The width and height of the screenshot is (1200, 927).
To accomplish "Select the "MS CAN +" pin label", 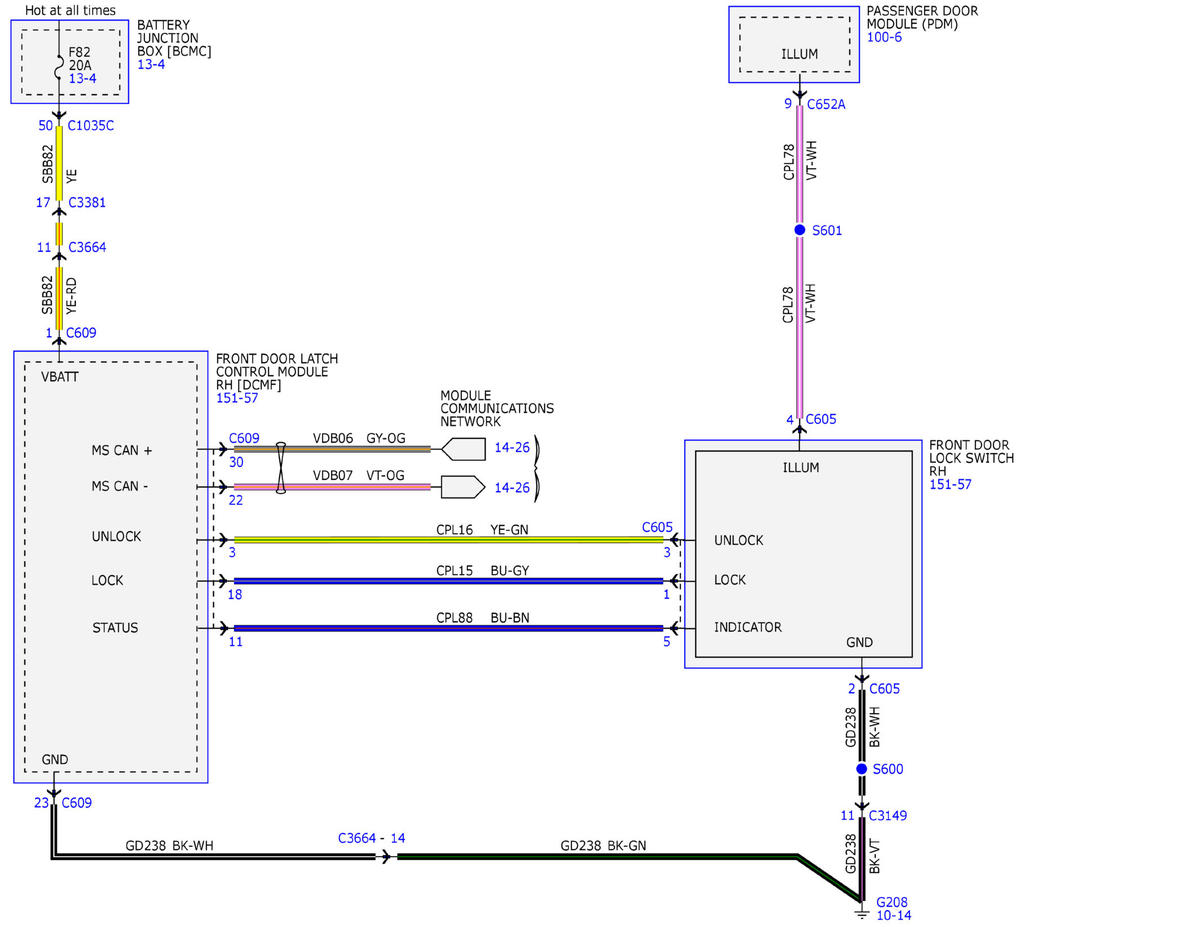I will pos(122,451).
